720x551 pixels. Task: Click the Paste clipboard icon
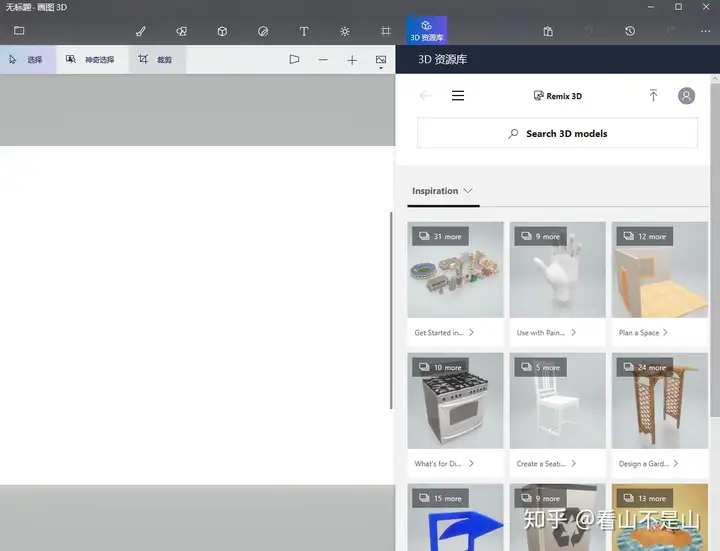(548, 31)
